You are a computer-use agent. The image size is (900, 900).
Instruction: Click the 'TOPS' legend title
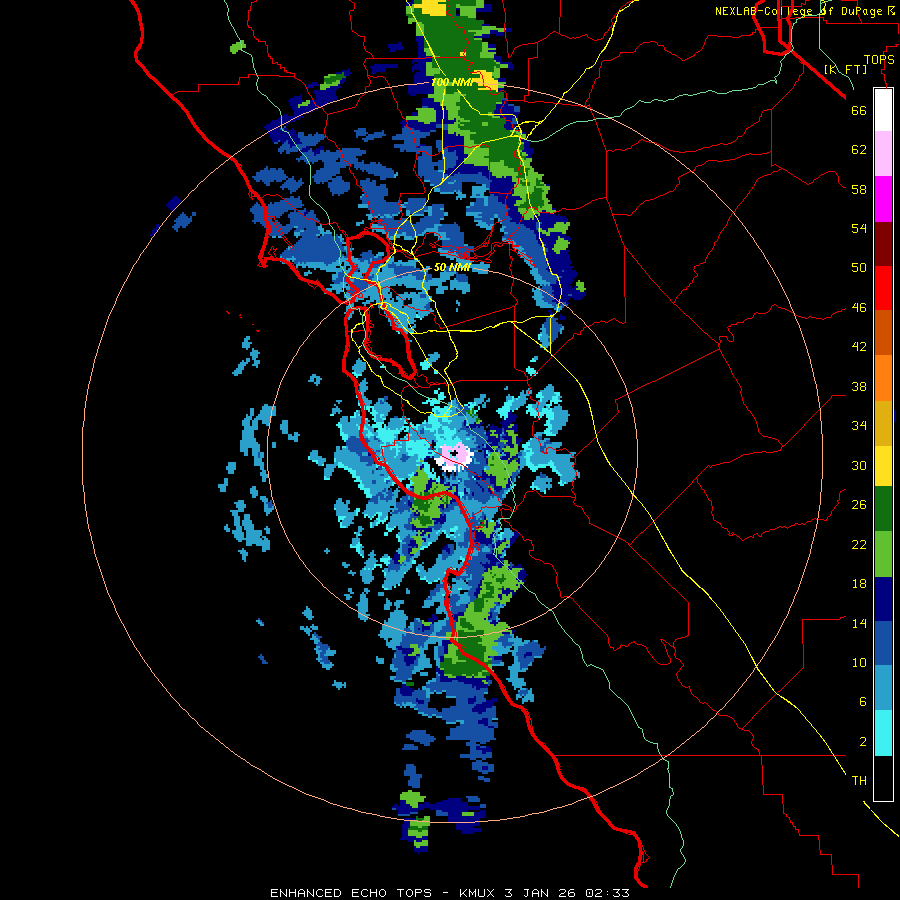pyautogui.click(x=879, y=60)
